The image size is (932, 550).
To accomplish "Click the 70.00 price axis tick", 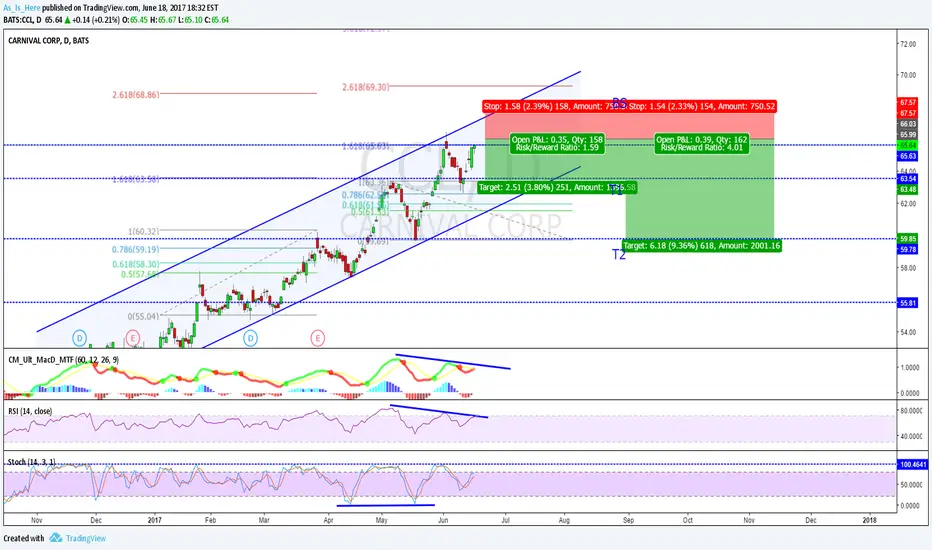I will (x=908, y=75).
